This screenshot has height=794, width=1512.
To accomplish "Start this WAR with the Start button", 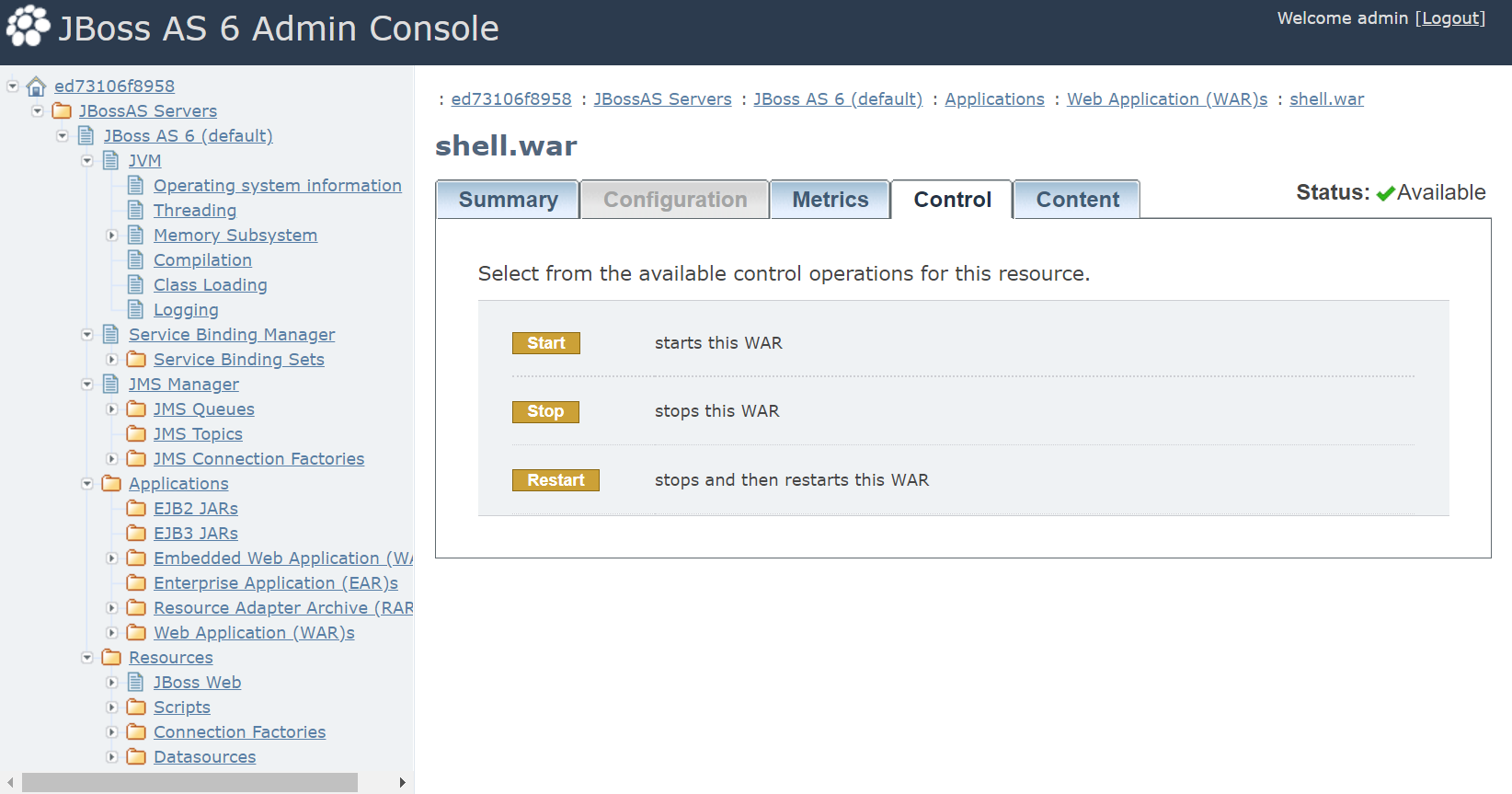I will 546,343.
